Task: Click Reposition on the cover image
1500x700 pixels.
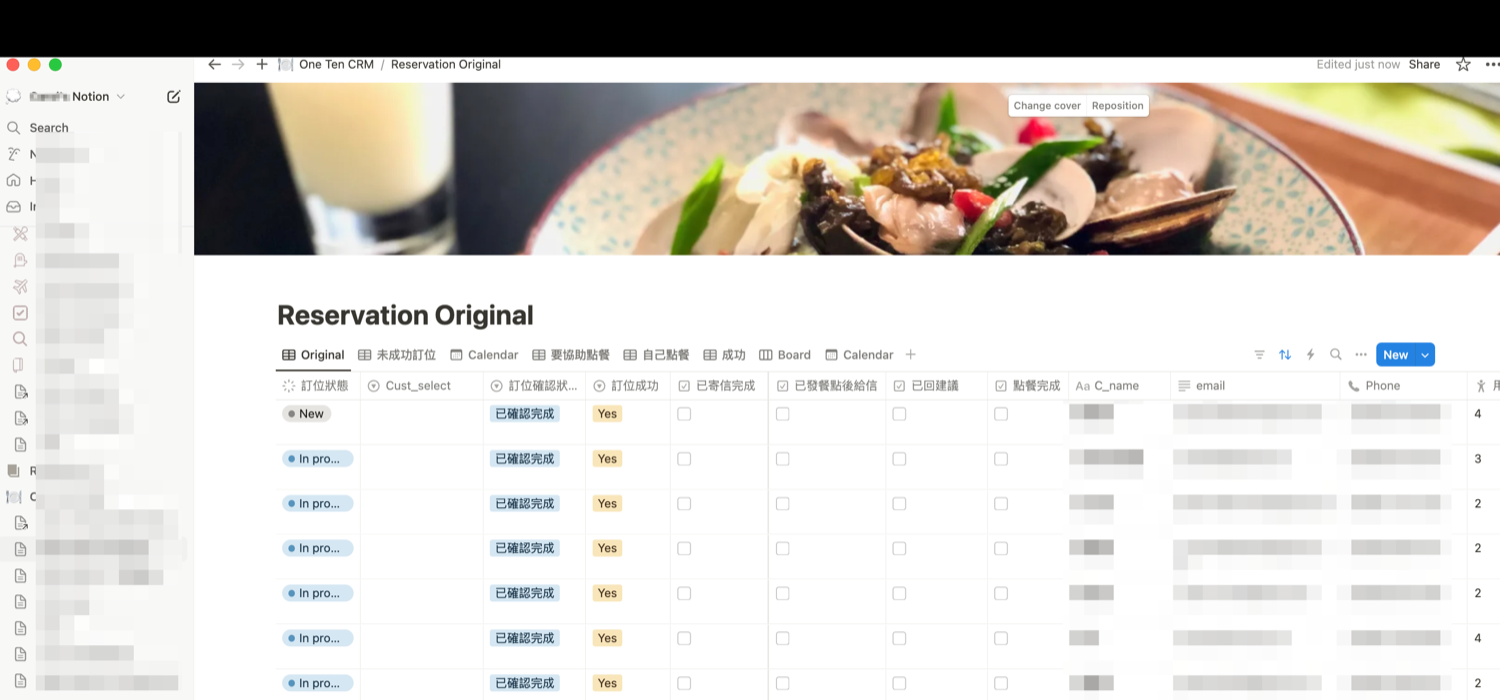Action: click(1117, 106)
